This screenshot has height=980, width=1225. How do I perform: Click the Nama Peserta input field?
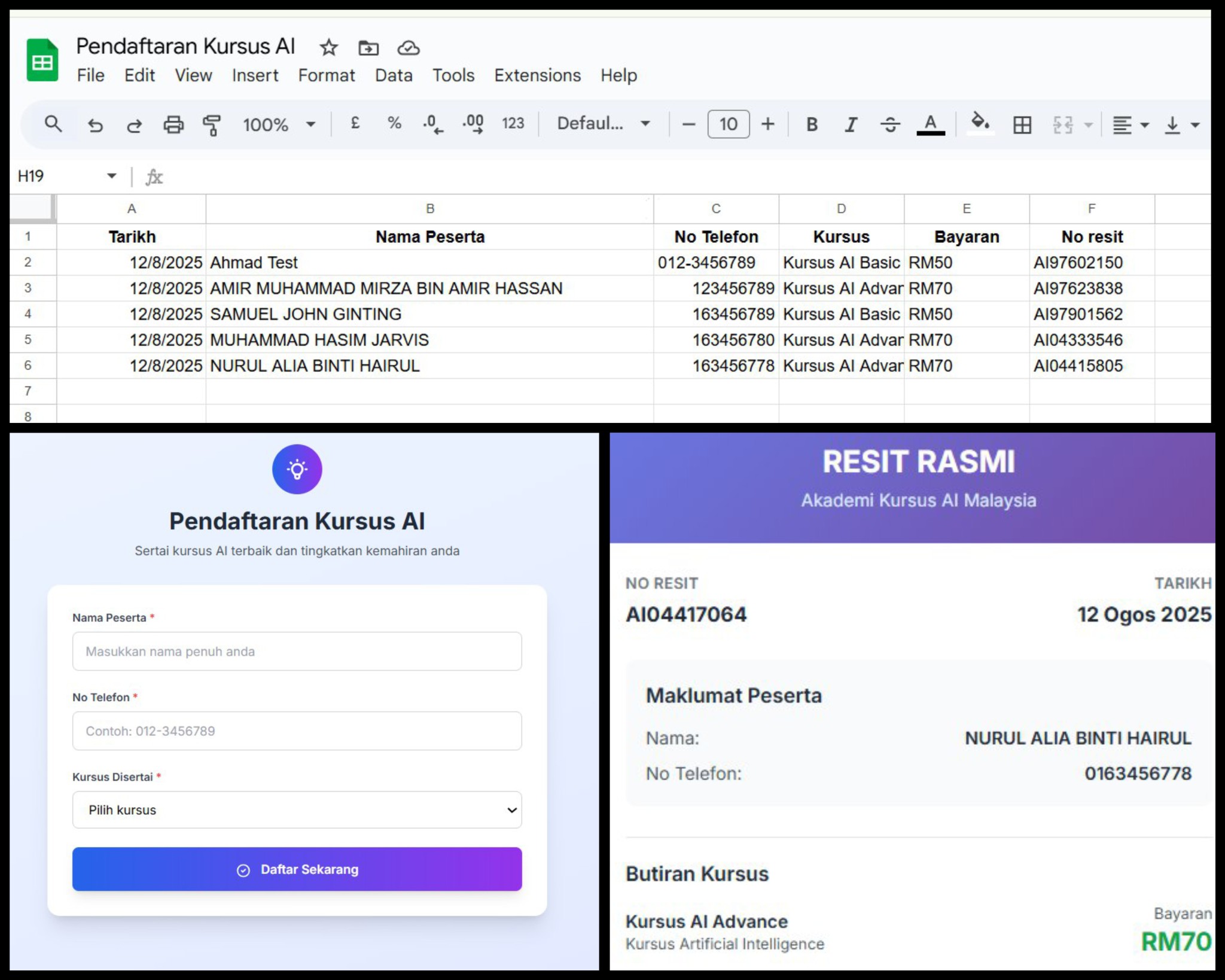pyautogui.click(x=297, y=651)
